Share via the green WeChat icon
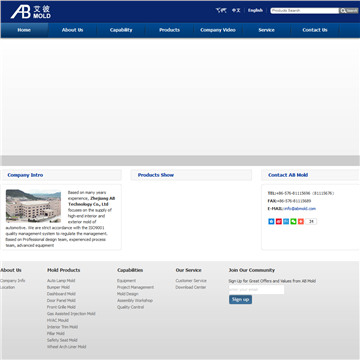This screenshot has width=360, height=360. (293, 221)
